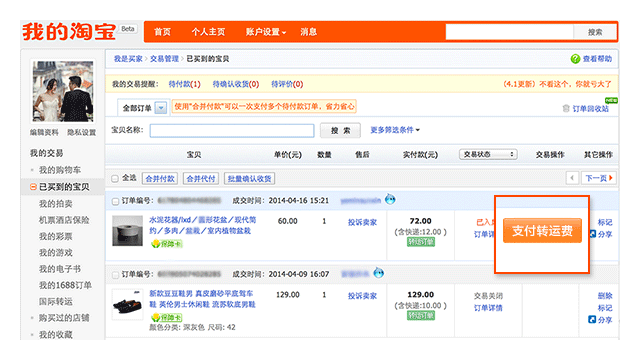The height and width of the screenshot is (360, 640).
Task: Click 删除 on the shoes order
Action: pyautogui.click(x=605, y=296)
